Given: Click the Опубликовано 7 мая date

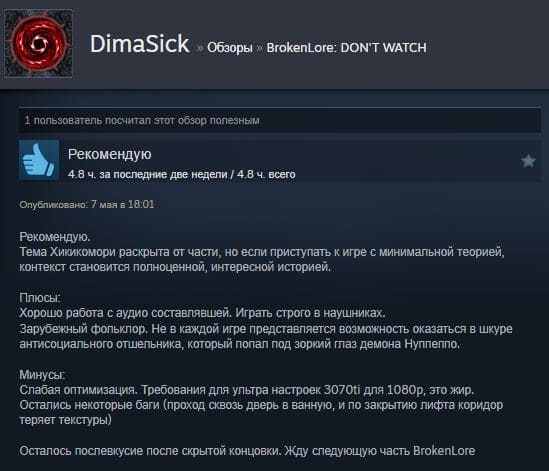Looking at the screenshot, I should 87,205.
